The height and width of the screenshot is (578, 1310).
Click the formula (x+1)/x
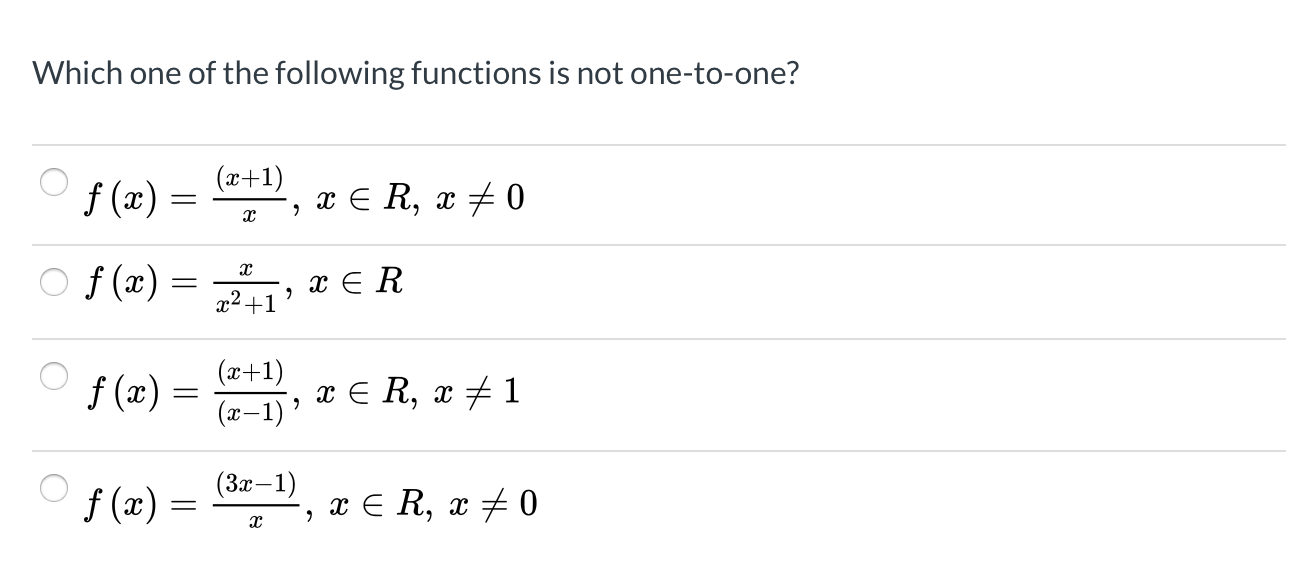(x=249, y=195)
